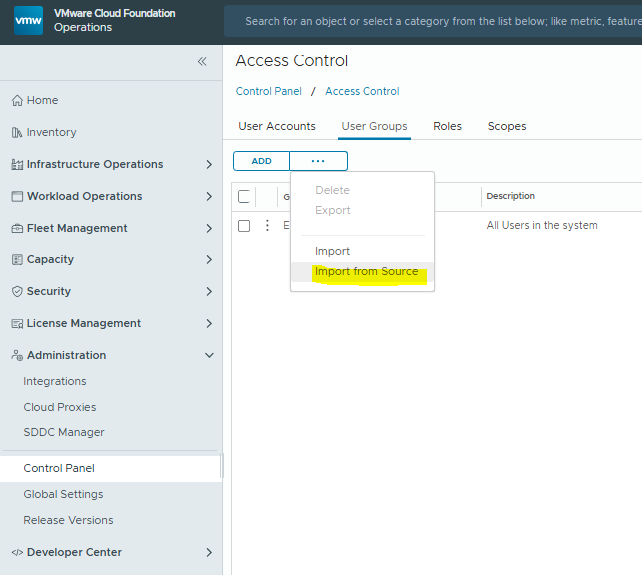
Task: Click the VMware vmw logo icon
Action: [x=28, y=21]
